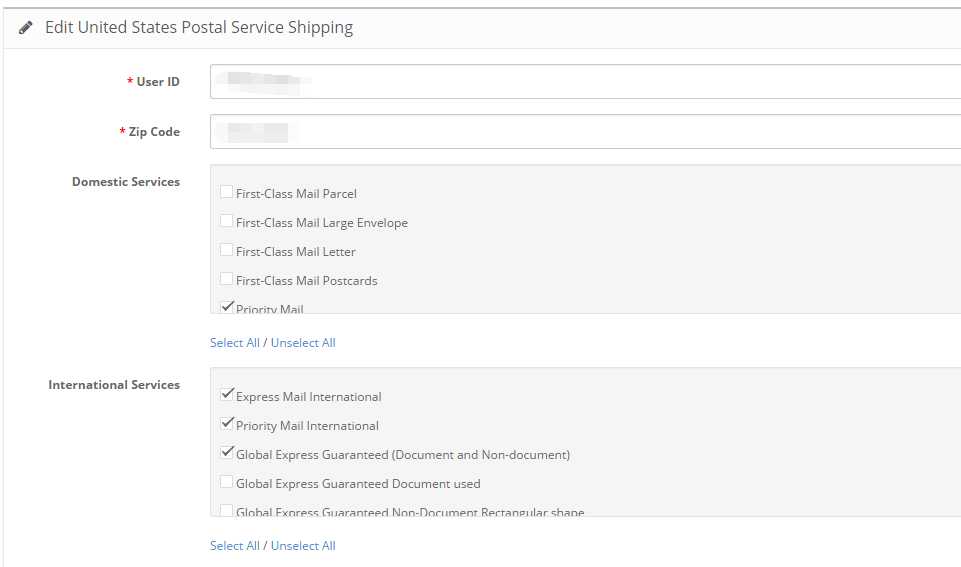This screenshot has height=567, width=961.
Task: Uncheck Global Express Guaranteed (Document and Non-document)
Action: [227, 452]
